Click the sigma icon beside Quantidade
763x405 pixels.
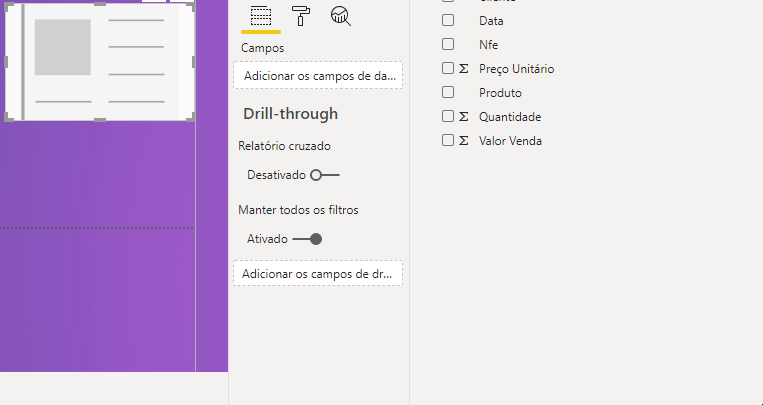[463, 117]
